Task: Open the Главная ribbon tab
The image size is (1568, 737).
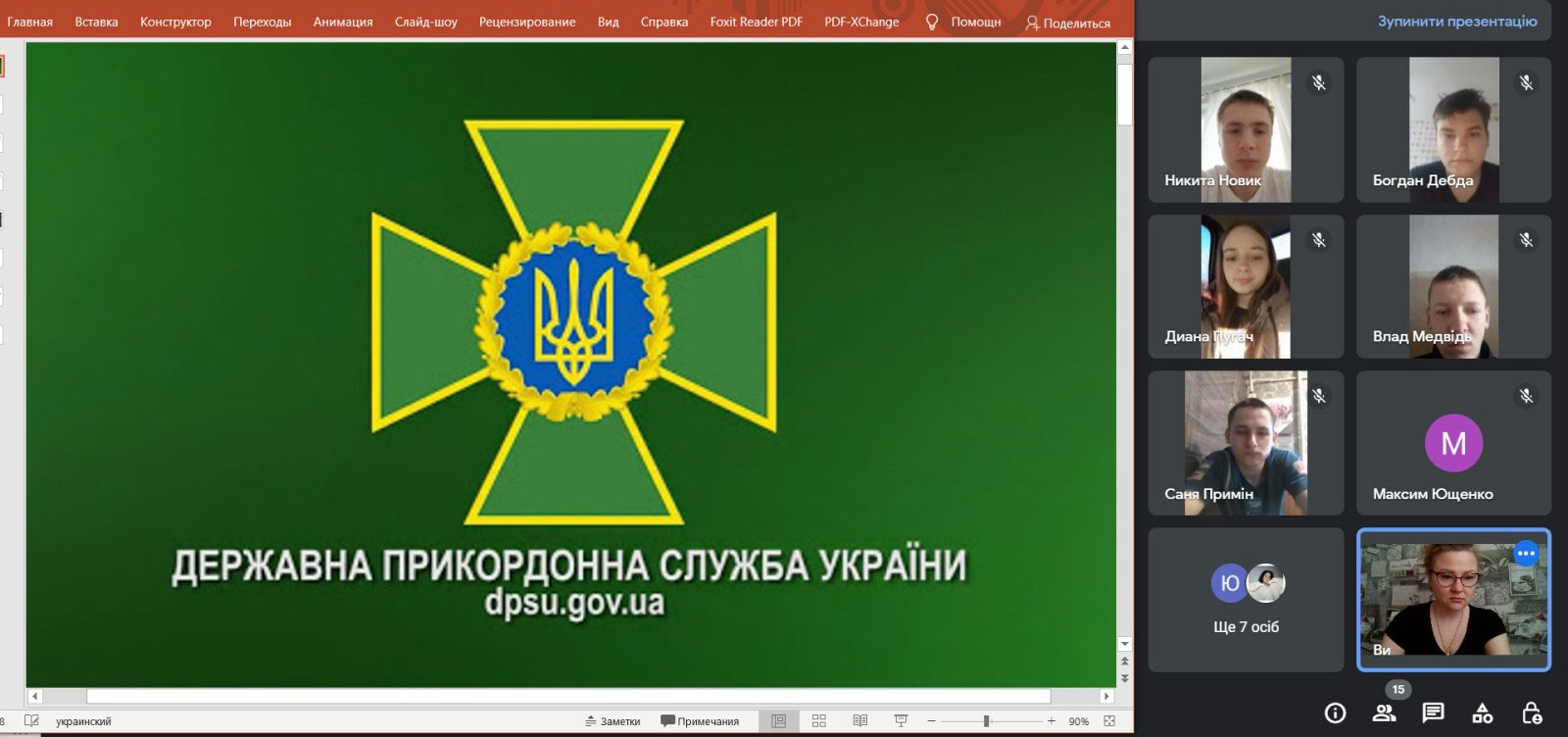Action: (29, 22)
